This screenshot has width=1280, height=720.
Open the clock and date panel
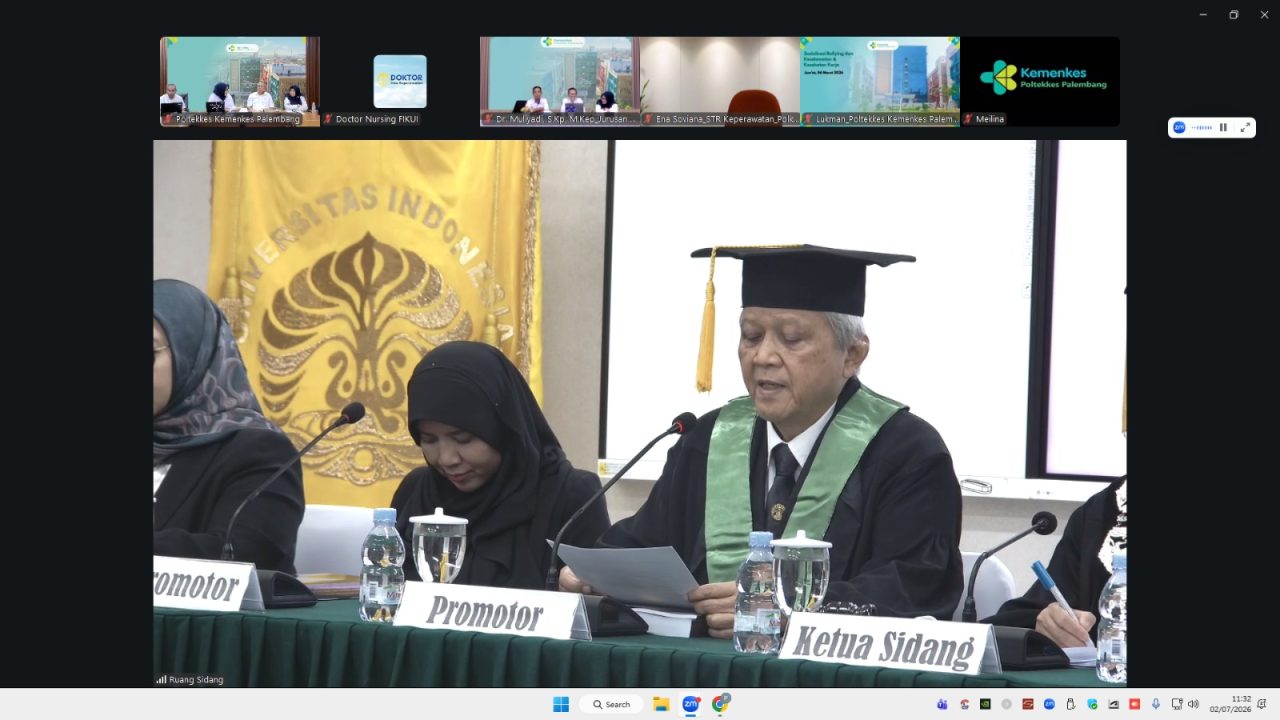(x=1230, y=704)
